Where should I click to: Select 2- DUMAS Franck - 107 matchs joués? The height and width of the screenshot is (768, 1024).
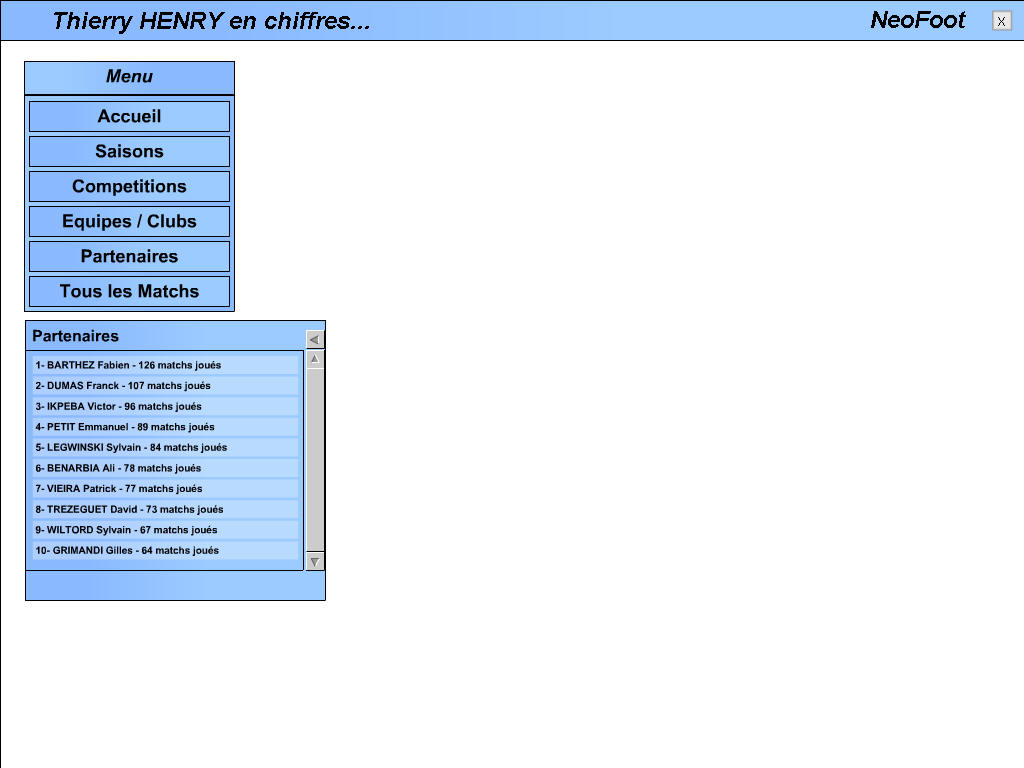tap(165, 386)
